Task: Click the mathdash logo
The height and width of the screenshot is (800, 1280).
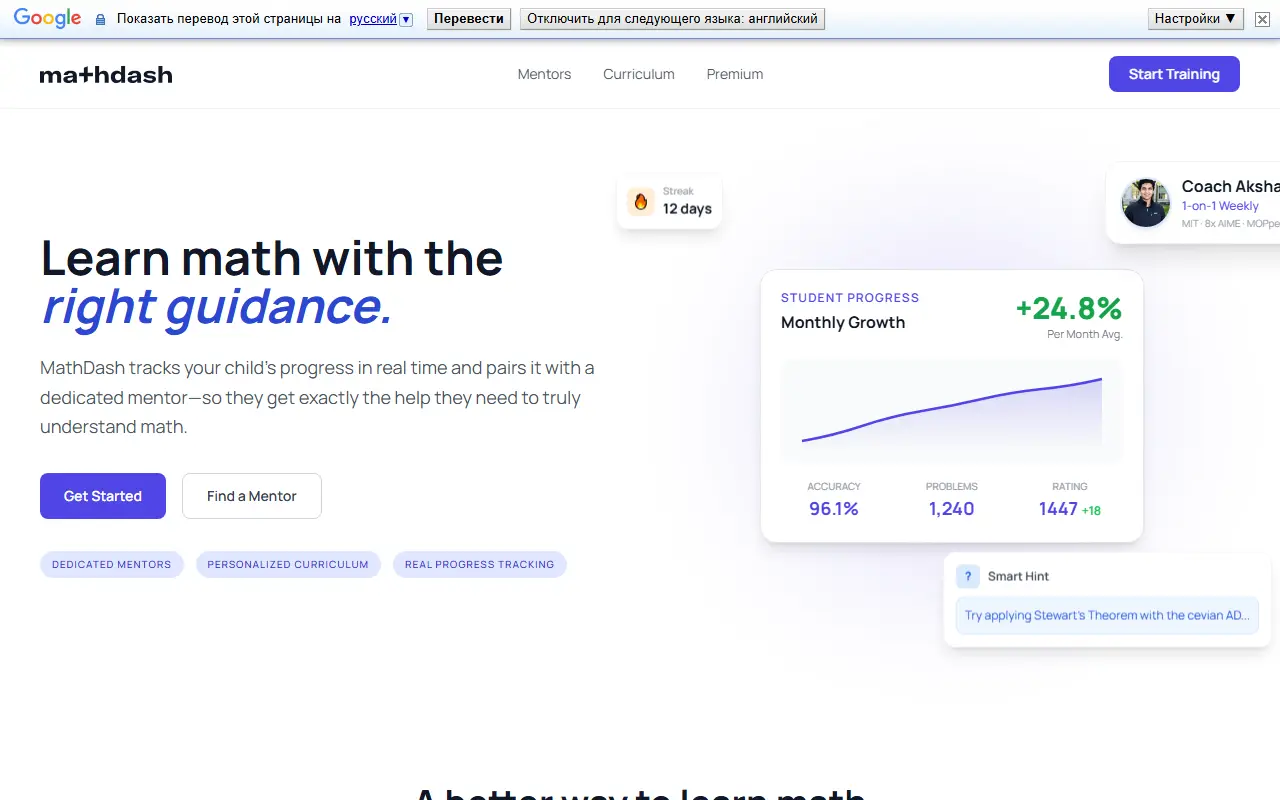Action: coord(106,74)
